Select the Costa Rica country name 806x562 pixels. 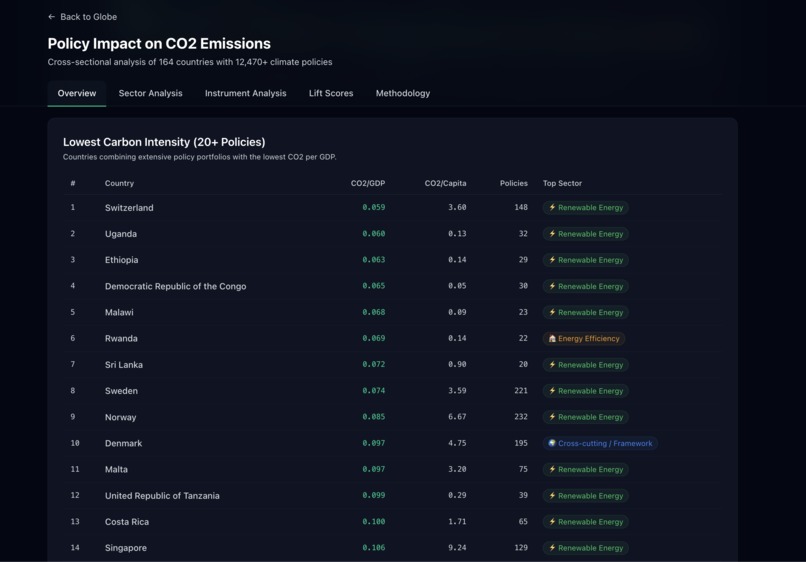(x=127, y=522)
